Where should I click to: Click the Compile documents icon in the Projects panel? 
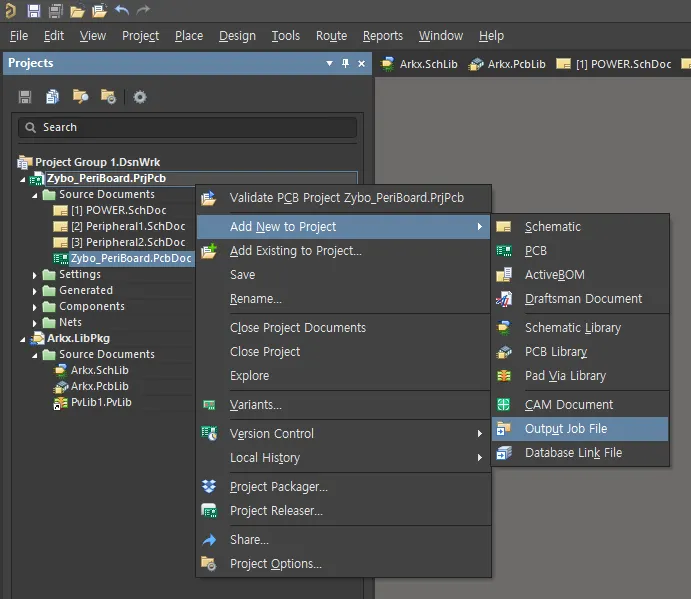pos(52,97)
